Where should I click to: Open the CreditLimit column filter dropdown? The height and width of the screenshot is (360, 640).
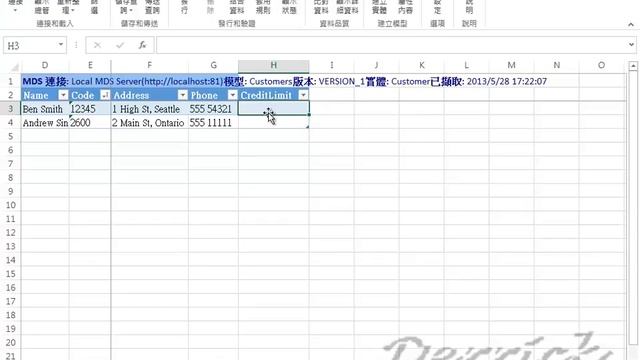tap(303, 95)
